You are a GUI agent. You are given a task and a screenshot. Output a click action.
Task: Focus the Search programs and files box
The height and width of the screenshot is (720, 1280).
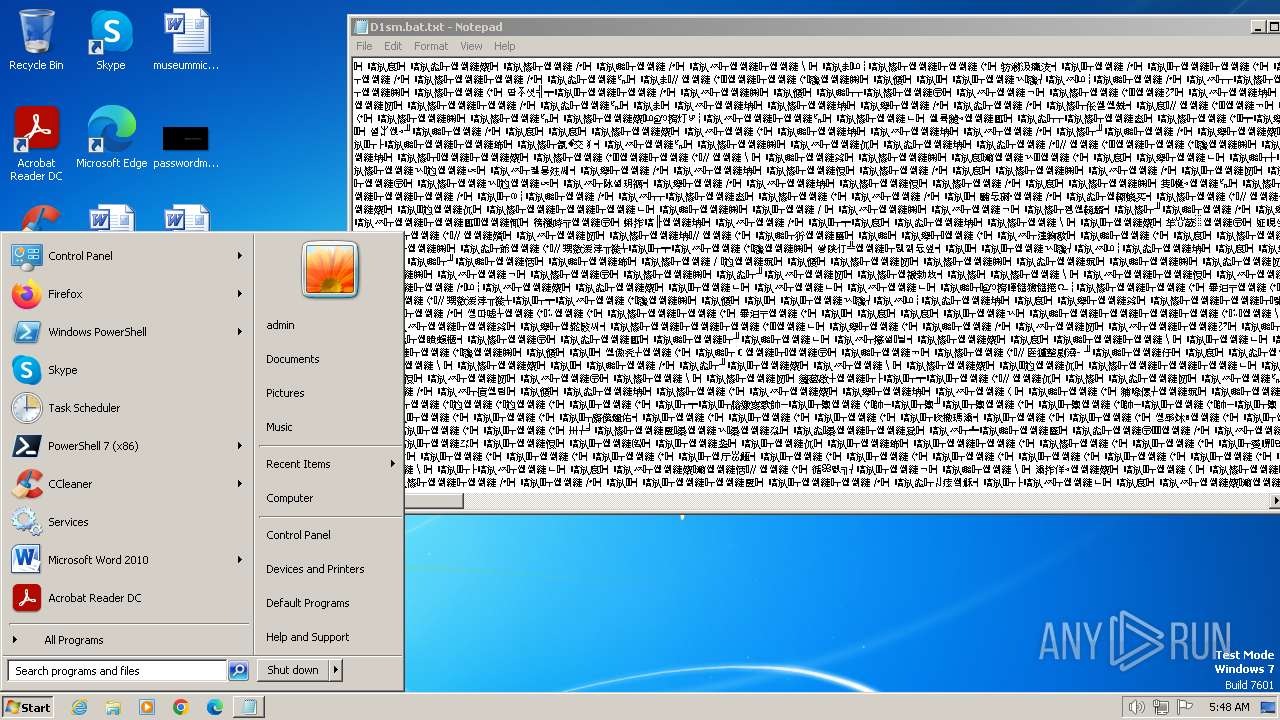click(x=117, y=671)
